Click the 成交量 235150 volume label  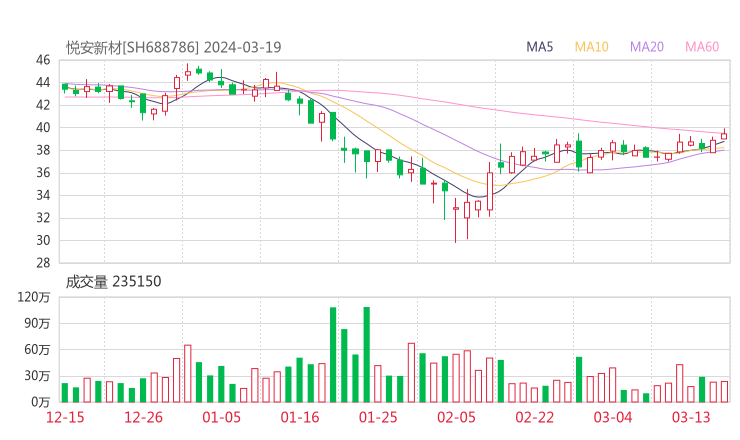click(113, 282)
